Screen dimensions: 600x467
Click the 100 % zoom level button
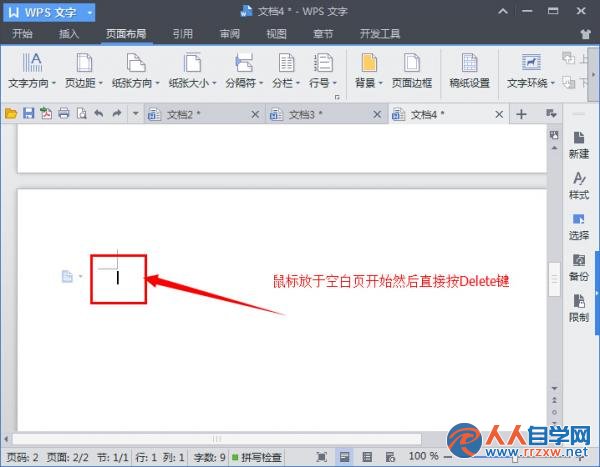(x=423, y=456)
